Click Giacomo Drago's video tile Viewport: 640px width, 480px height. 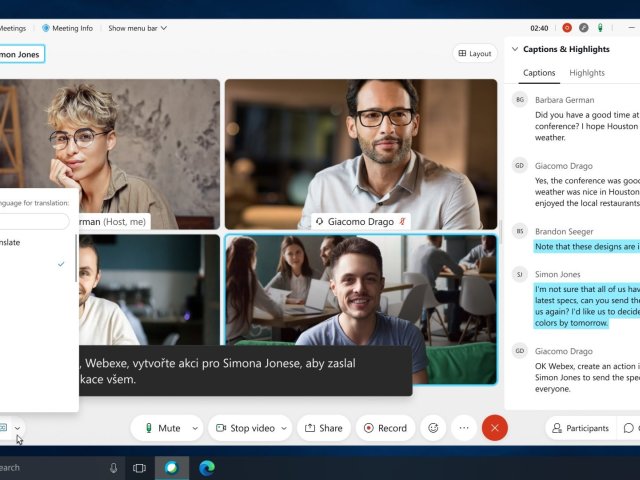[x=361, y=154]
